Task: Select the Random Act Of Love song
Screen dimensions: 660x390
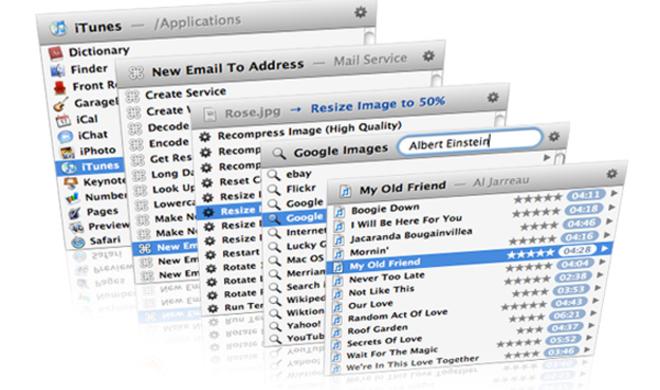Action: tap(397, 315)
